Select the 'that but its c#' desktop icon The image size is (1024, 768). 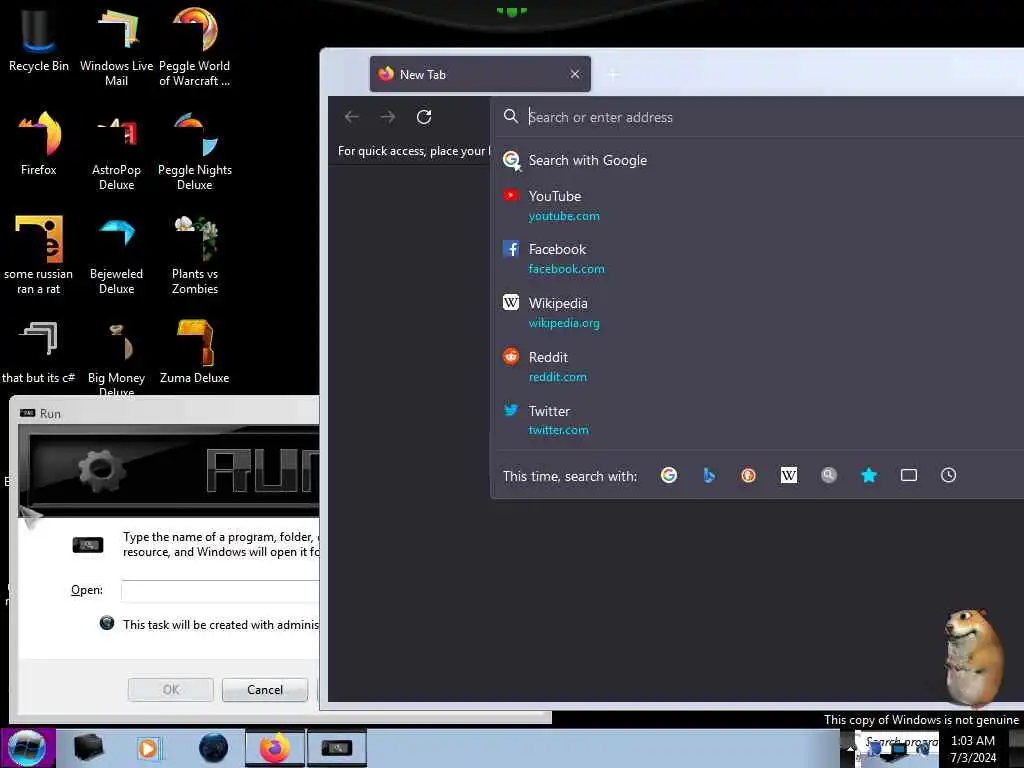click(39, 351)
